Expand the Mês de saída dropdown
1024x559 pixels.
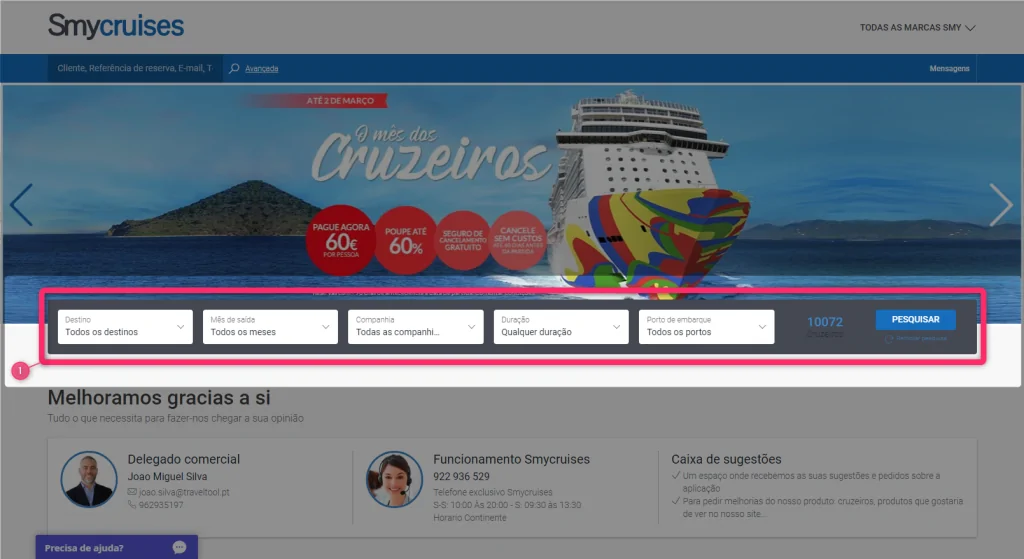[270, 327]
